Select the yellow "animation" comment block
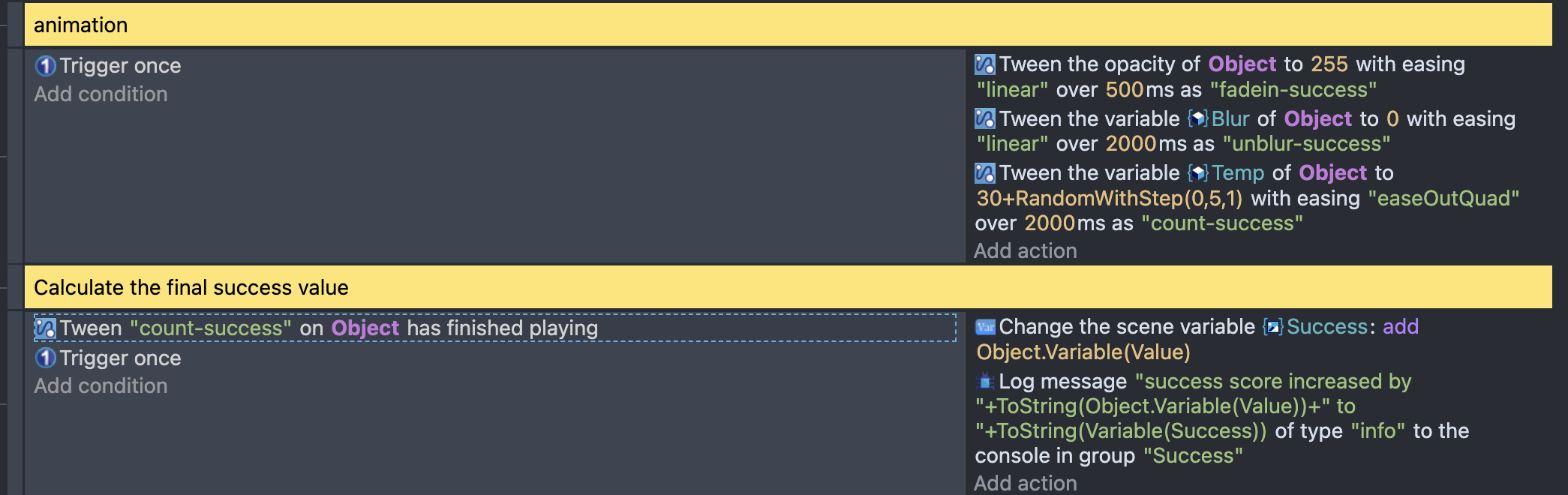 point(788,25)
